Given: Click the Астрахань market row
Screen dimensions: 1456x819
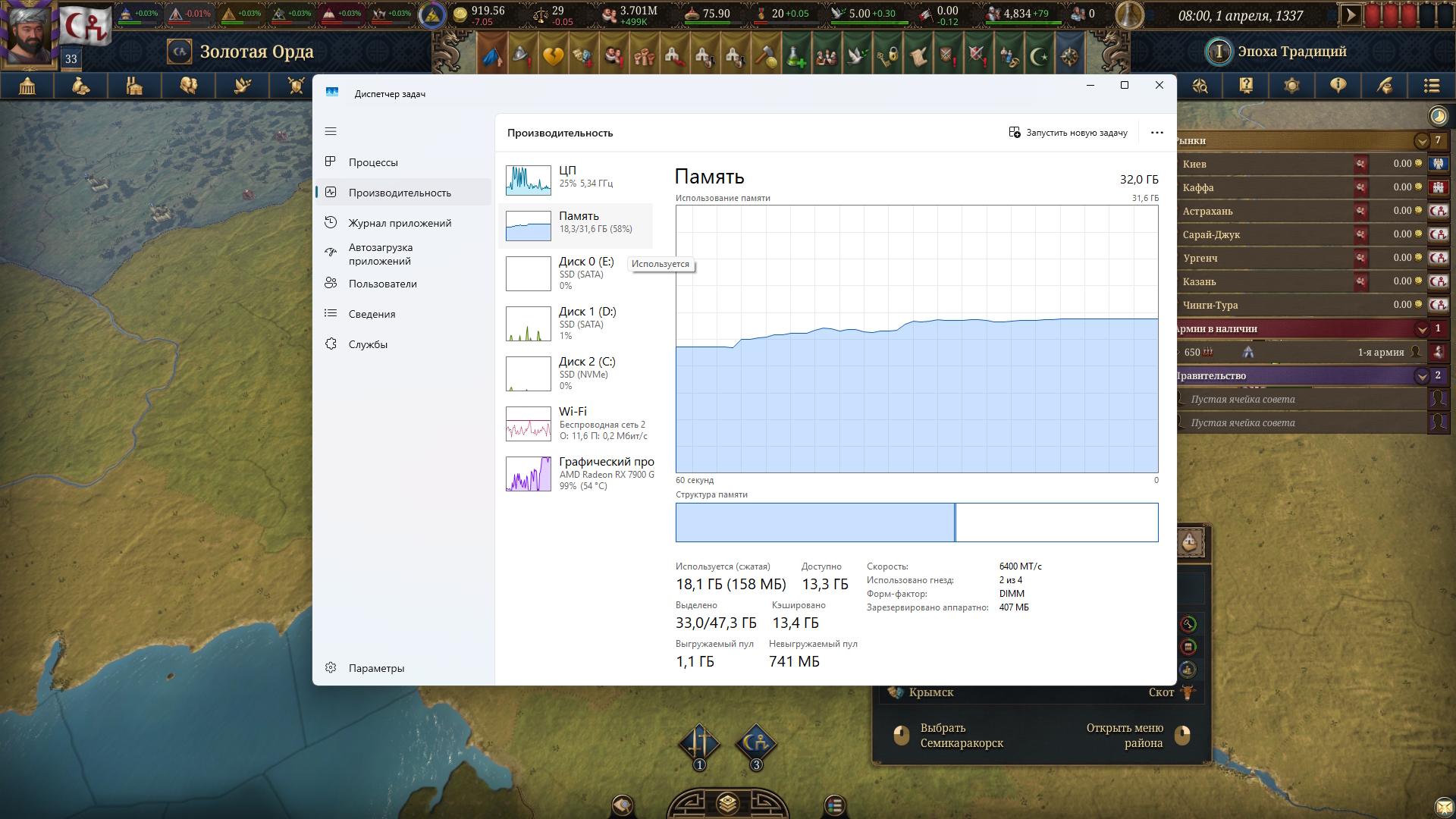Looking at the screenshot, I should (x=1312, y=211).
